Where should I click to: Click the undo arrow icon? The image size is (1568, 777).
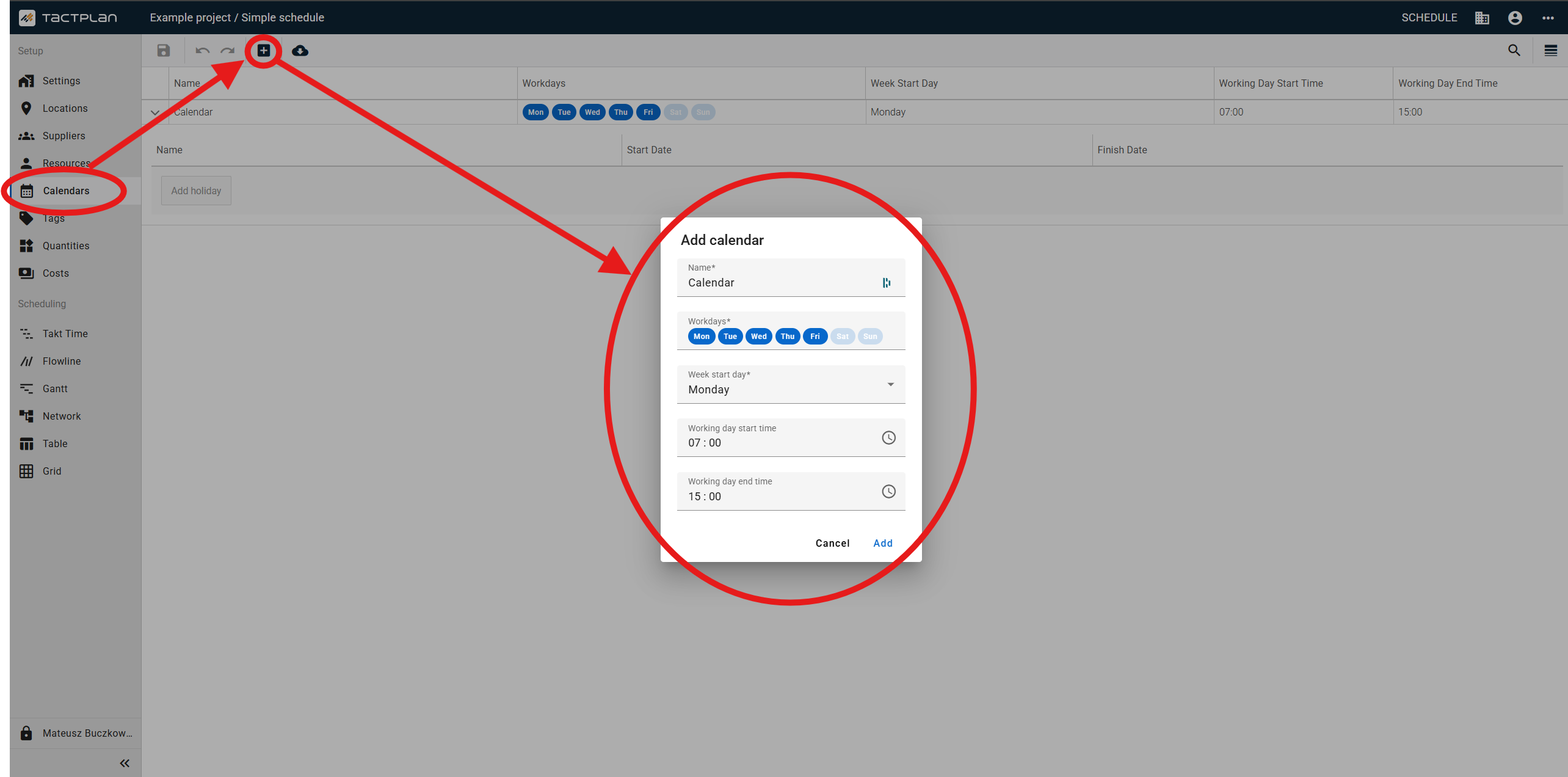point(202,51)
